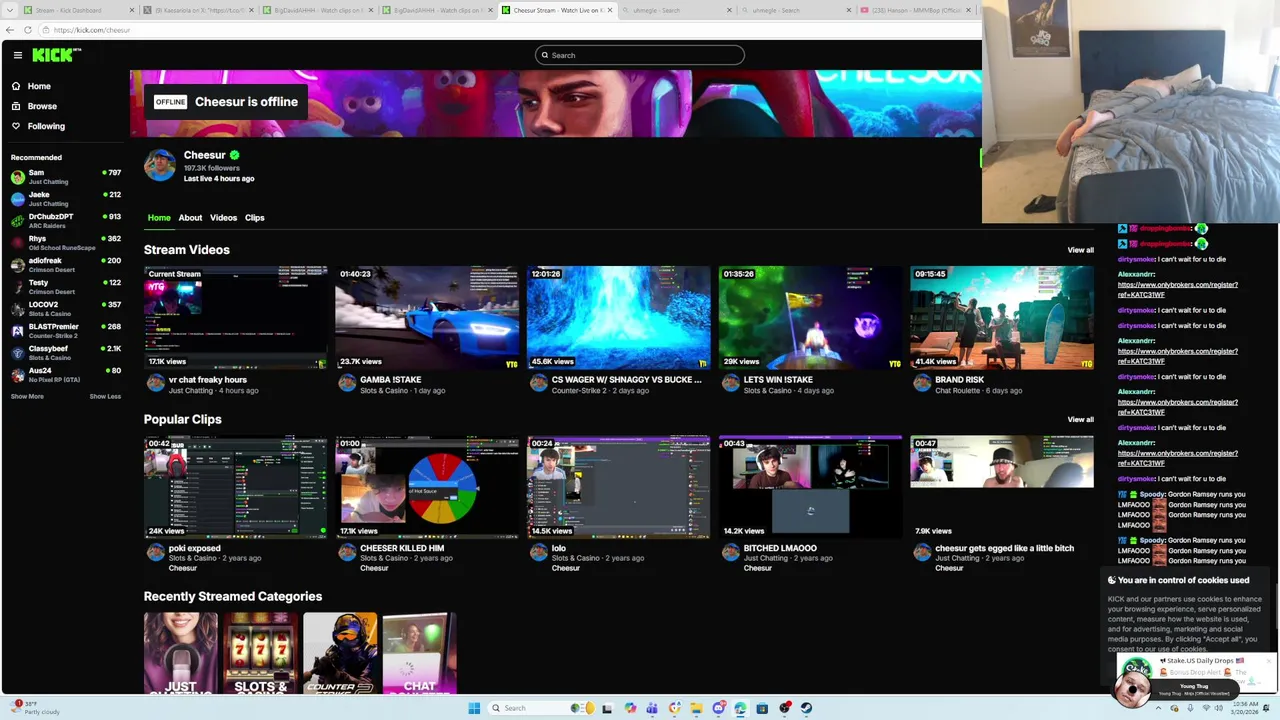The height and width of the screenshot is (720, 1280).
Task: Expand recommended list with Show More
Action: [27, 396]
